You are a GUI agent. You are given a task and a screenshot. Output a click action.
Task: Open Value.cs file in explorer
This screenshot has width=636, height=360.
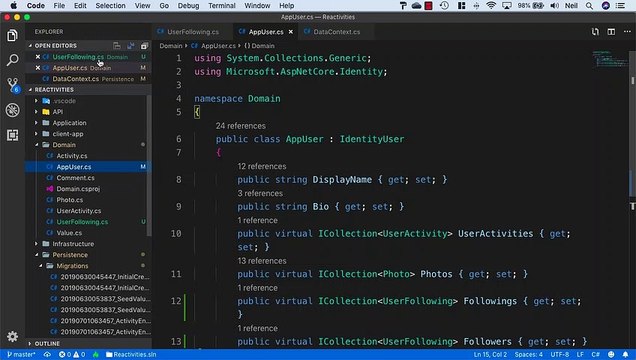pos(69,233)
